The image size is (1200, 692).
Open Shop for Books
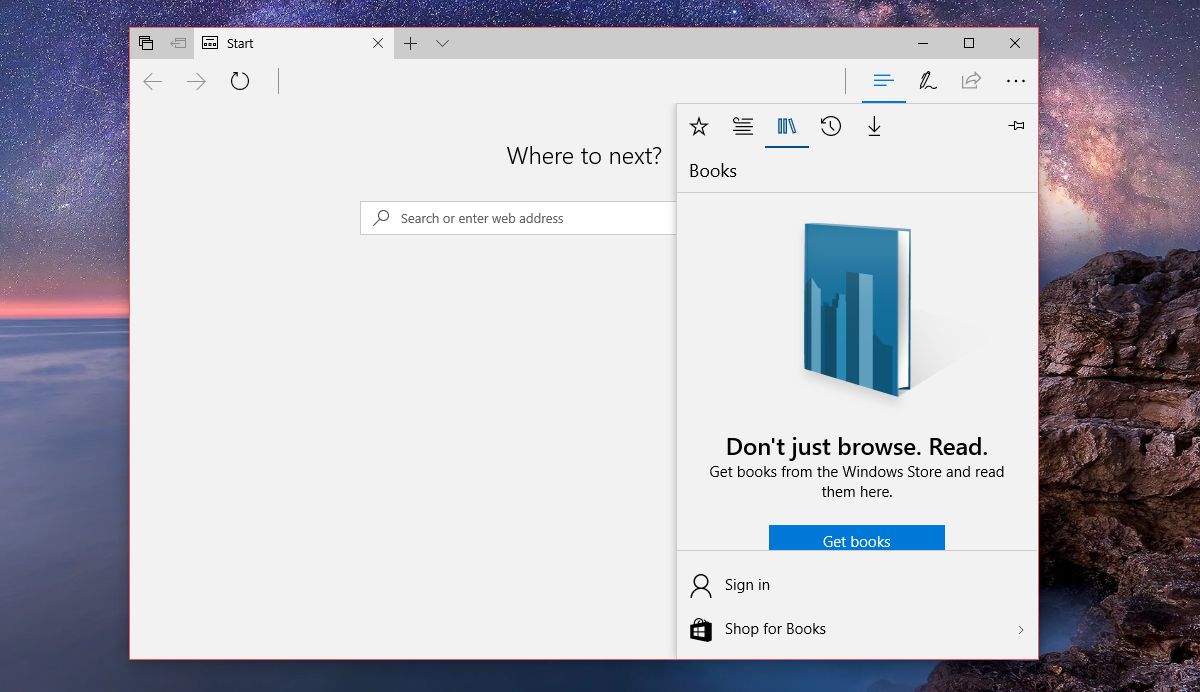point(857,629)
